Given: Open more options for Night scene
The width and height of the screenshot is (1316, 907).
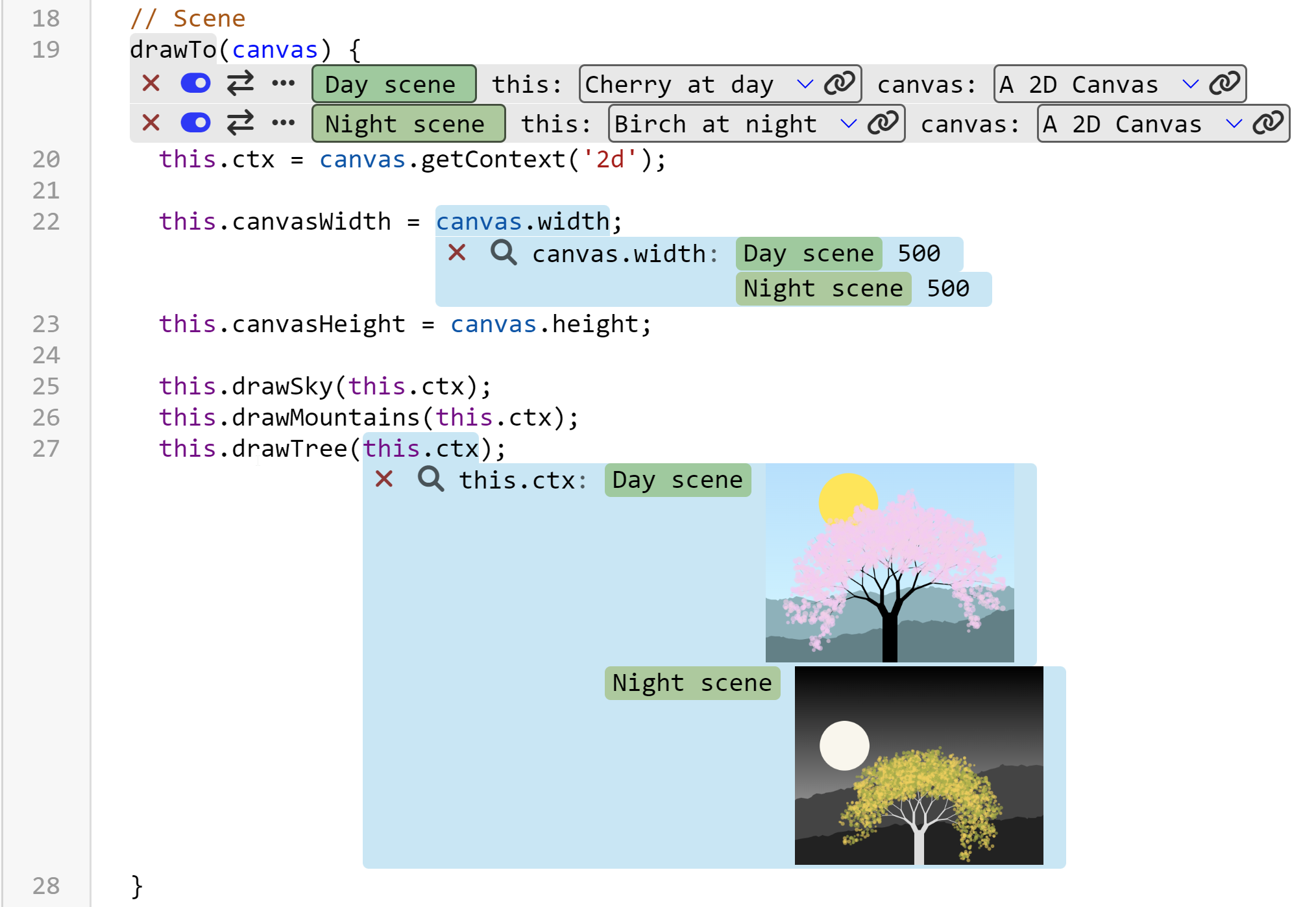Looking at the screenshot, I should (283, 123).
